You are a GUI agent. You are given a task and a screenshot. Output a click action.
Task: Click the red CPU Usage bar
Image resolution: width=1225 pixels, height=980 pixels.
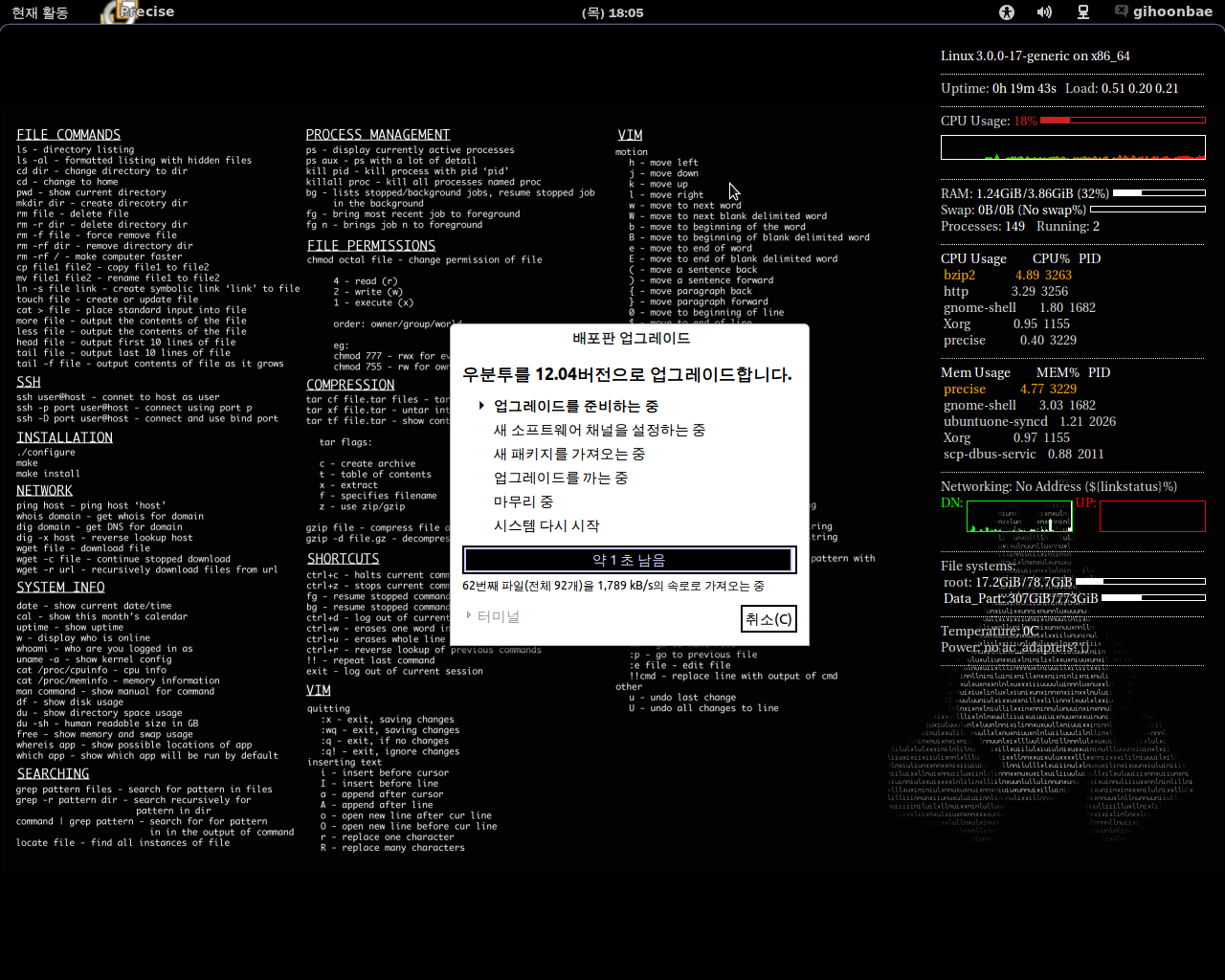1122,121
